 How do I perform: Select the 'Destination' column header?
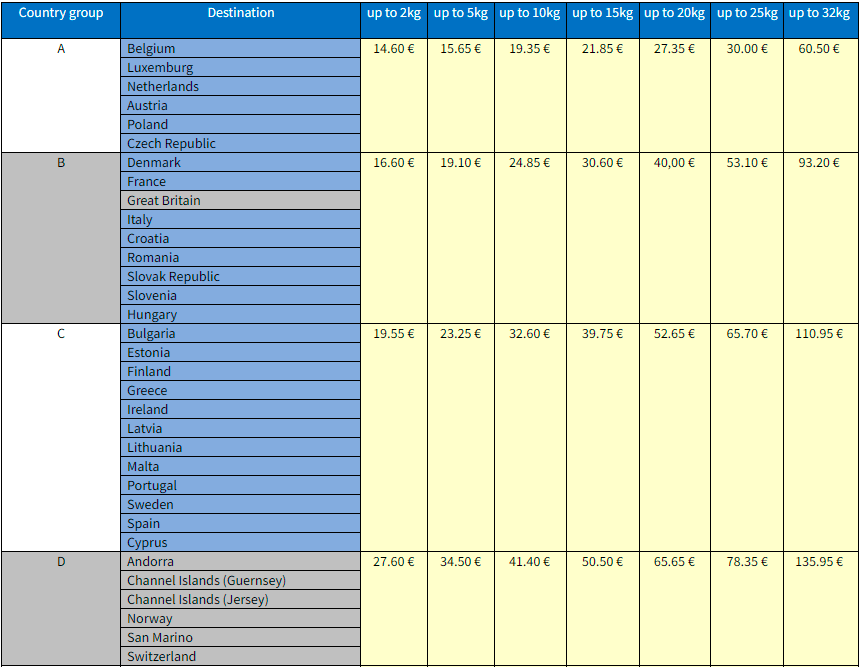pyautogui.click(x=241, y=13)
